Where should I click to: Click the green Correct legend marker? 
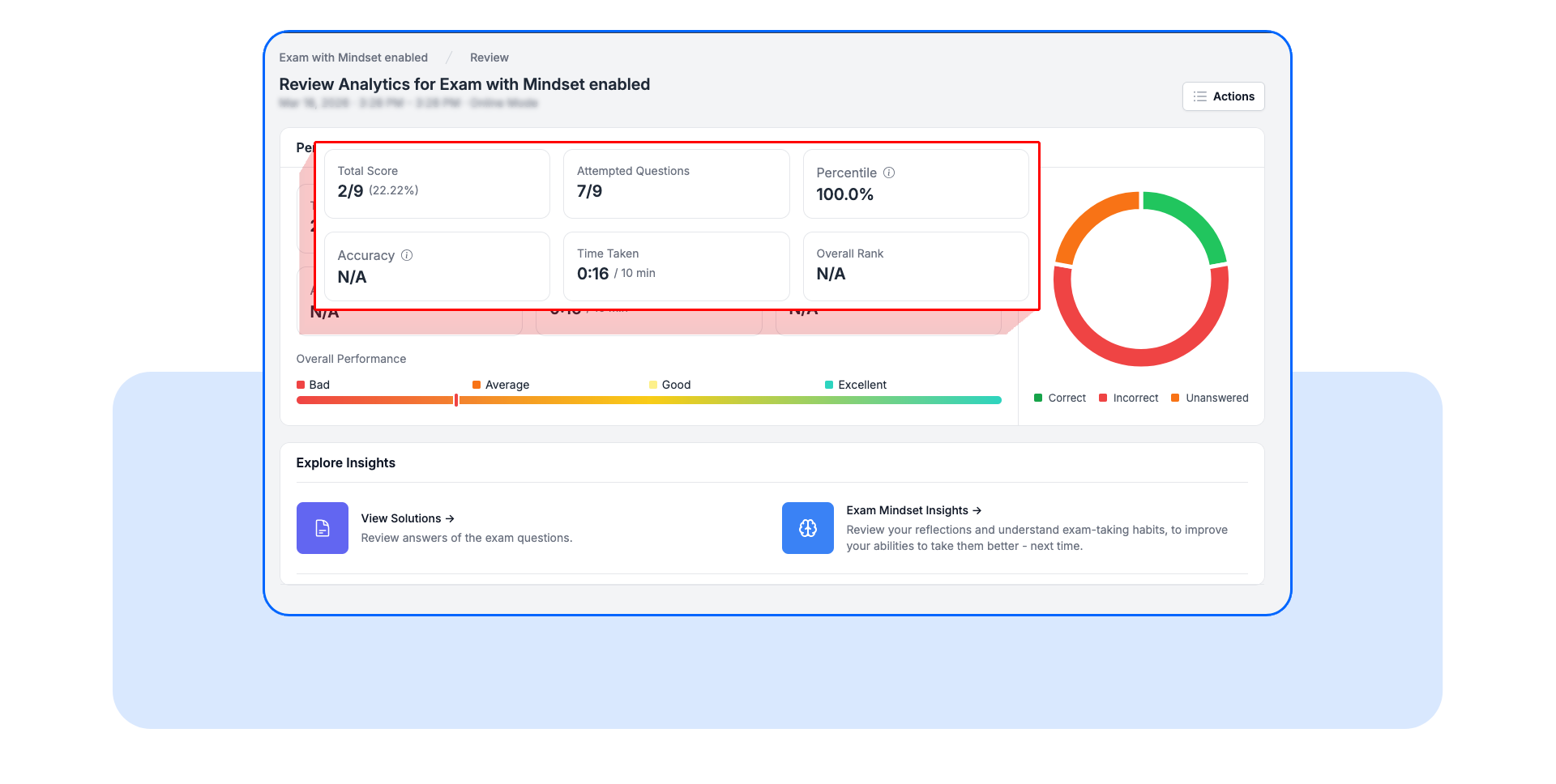1038,398
